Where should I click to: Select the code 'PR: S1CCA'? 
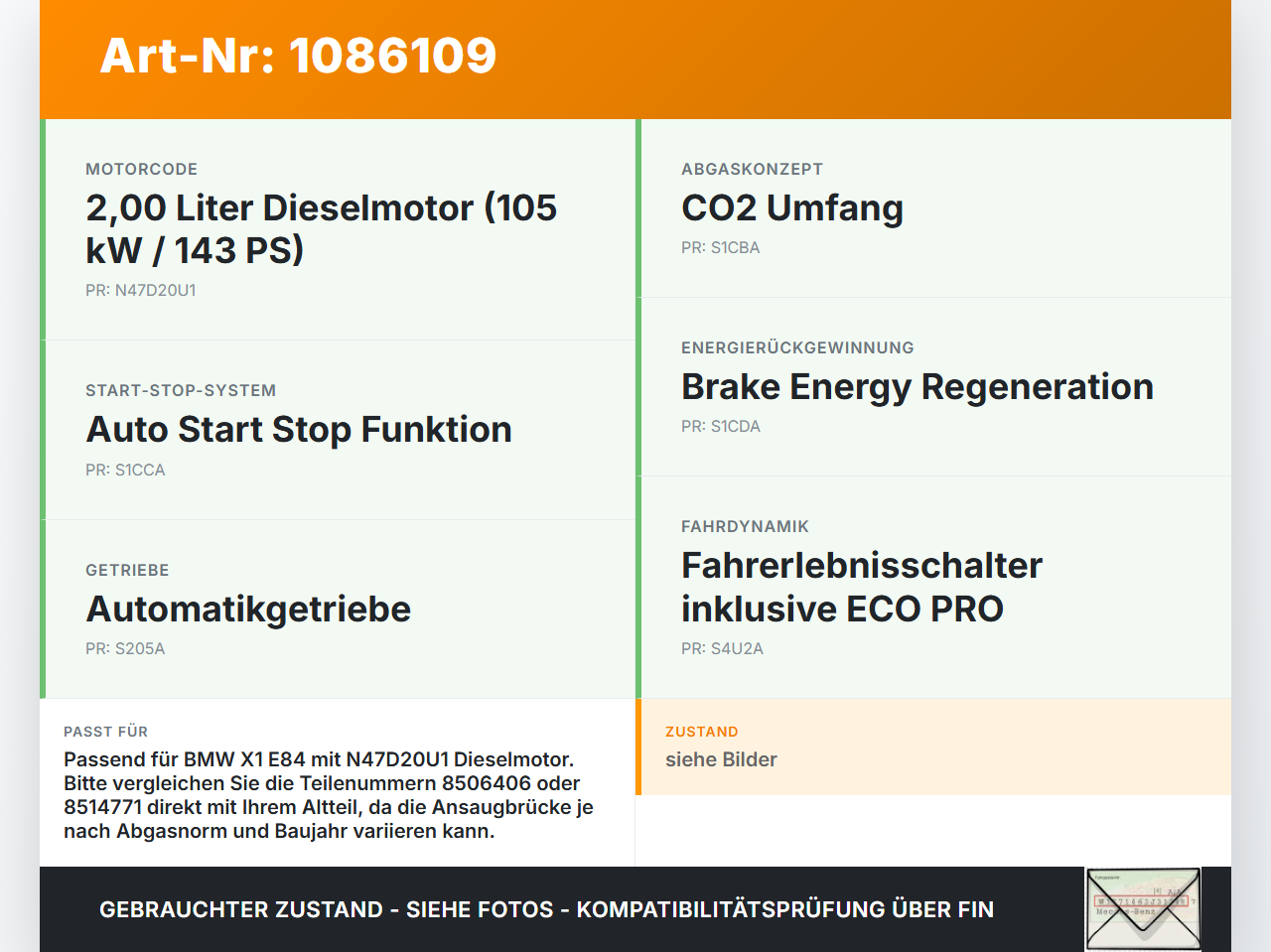tap(125, 470)
